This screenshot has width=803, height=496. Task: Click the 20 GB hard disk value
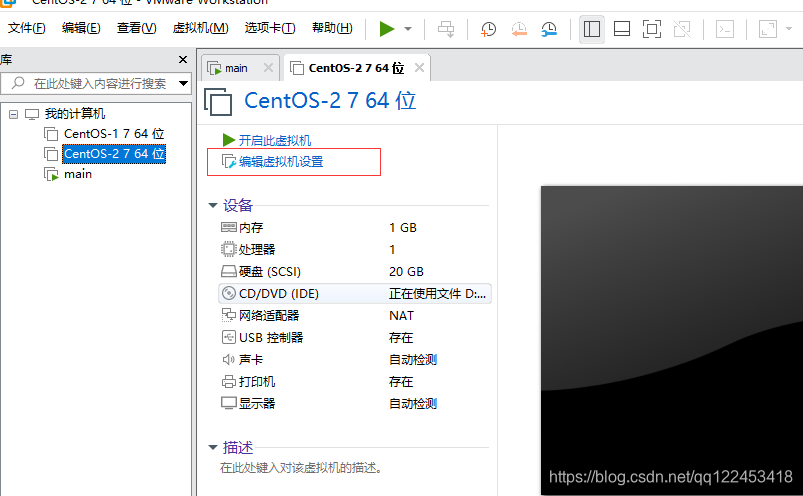pos(406,272)
